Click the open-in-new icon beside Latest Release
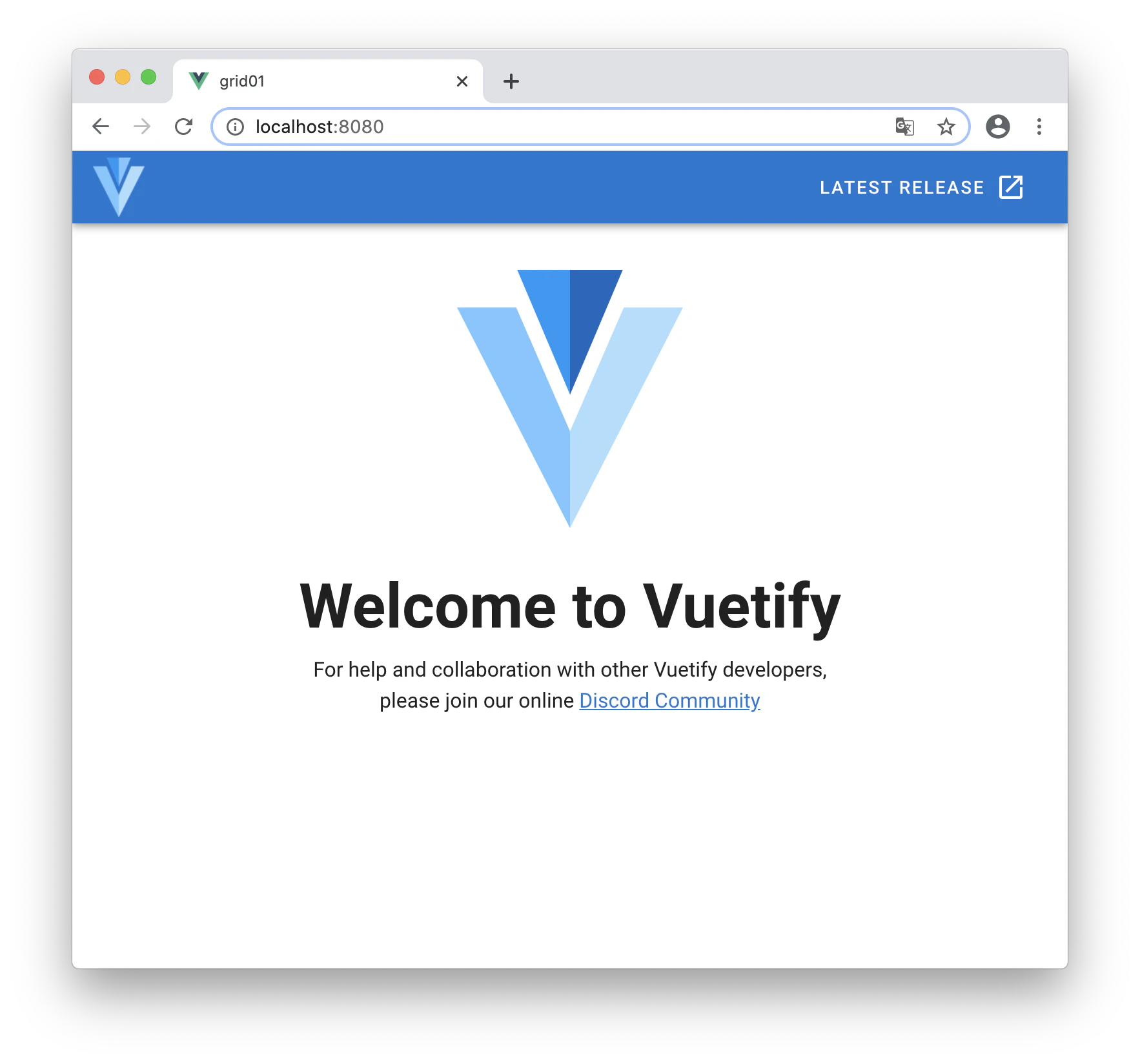 point(1011,187)
